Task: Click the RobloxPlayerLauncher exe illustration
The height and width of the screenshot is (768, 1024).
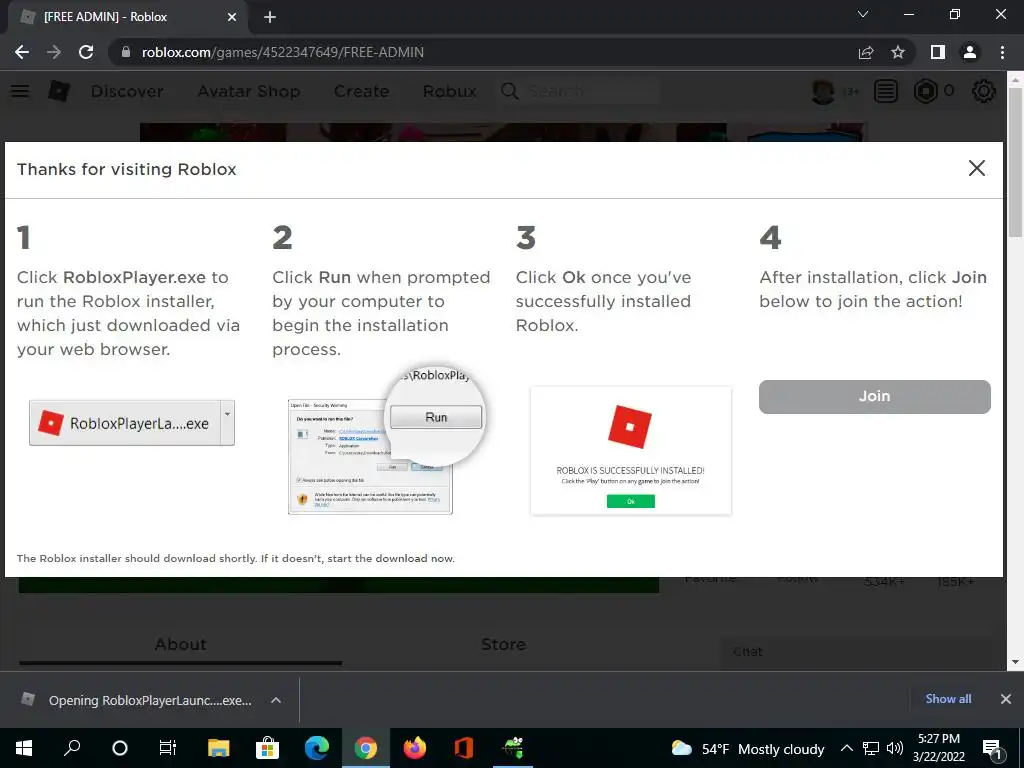Action: point(132,423)
